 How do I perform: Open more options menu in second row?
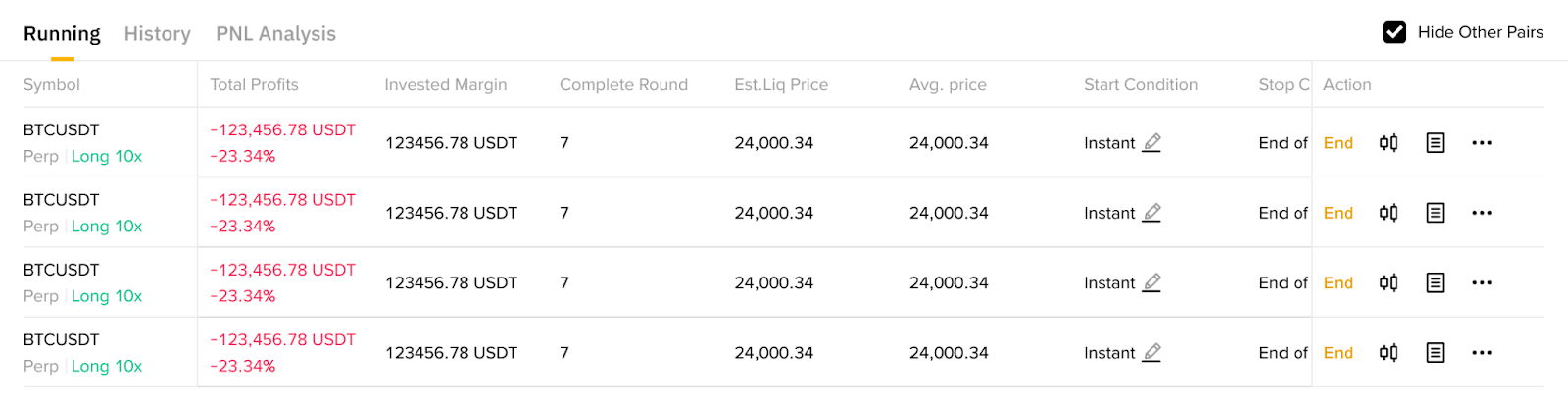click(x=1481, y=213)
